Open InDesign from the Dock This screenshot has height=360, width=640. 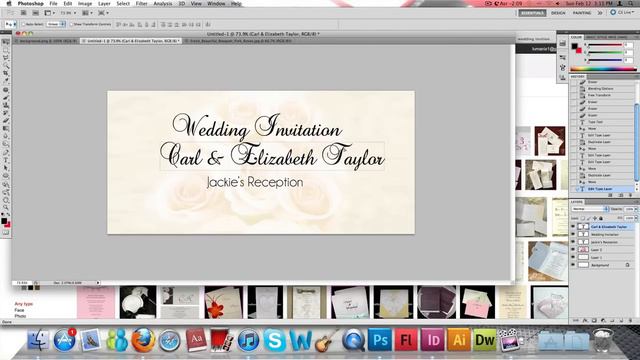point(433,340)
